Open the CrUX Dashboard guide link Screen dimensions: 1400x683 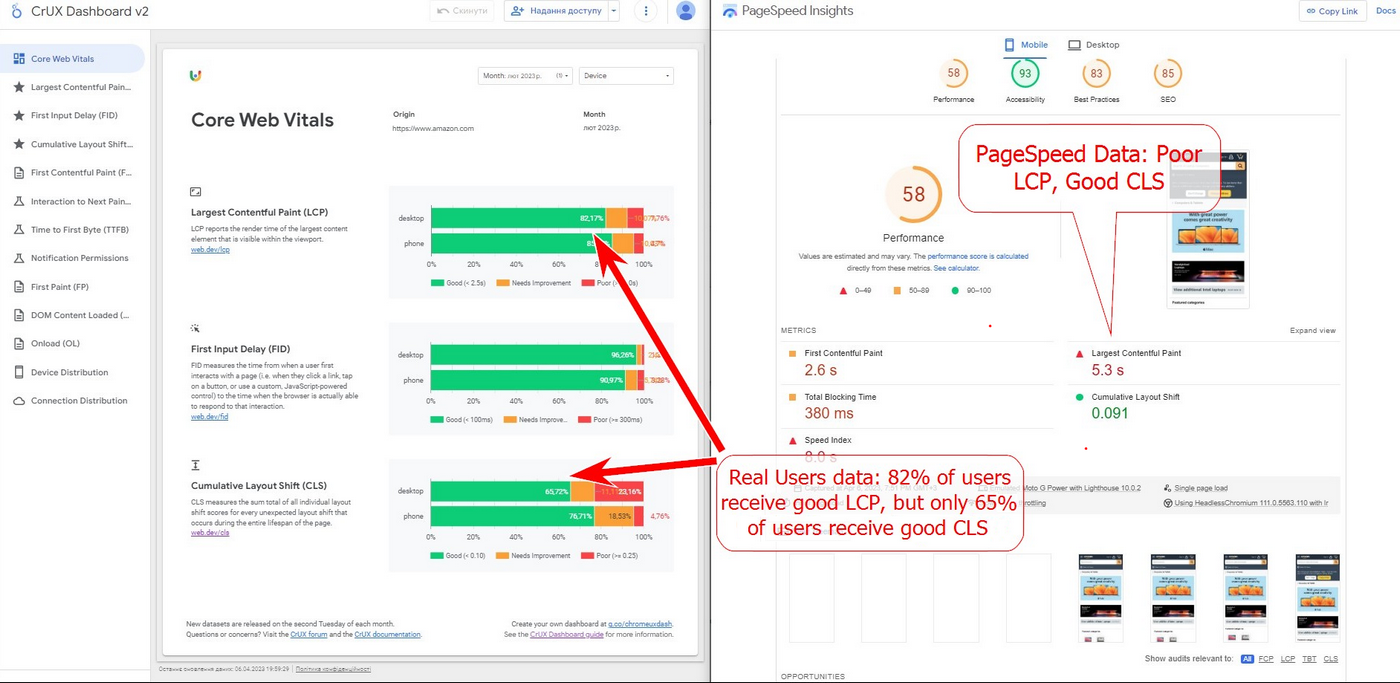click(x=567, y=634)
